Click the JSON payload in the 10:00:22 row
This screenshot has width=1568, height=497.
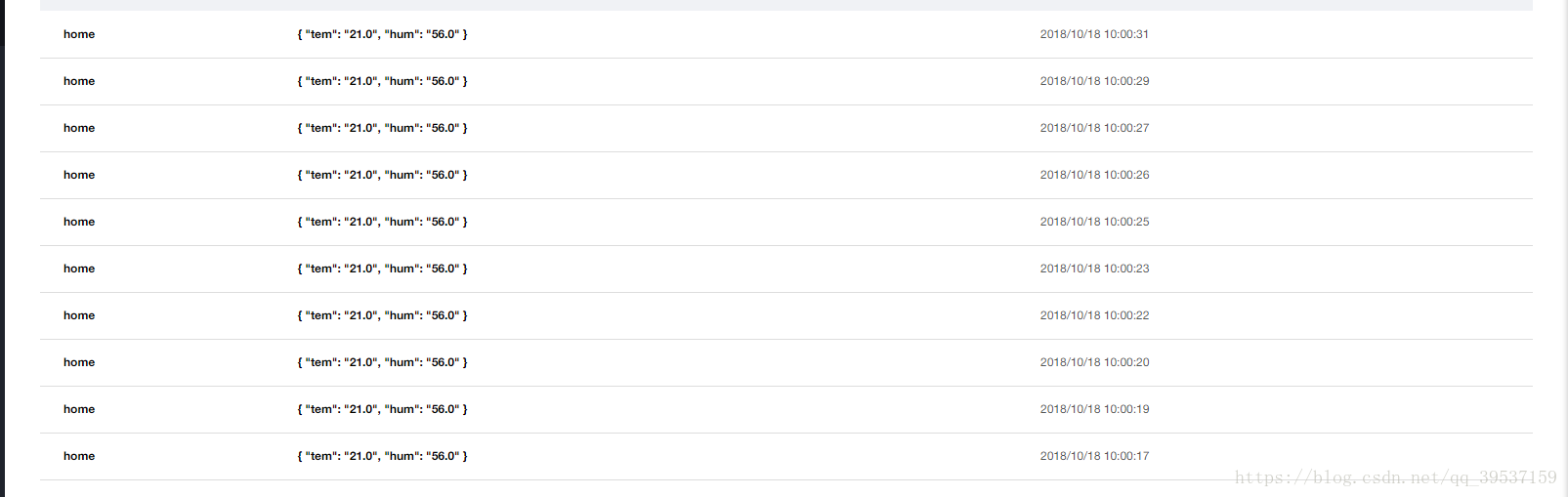[383, 315]
